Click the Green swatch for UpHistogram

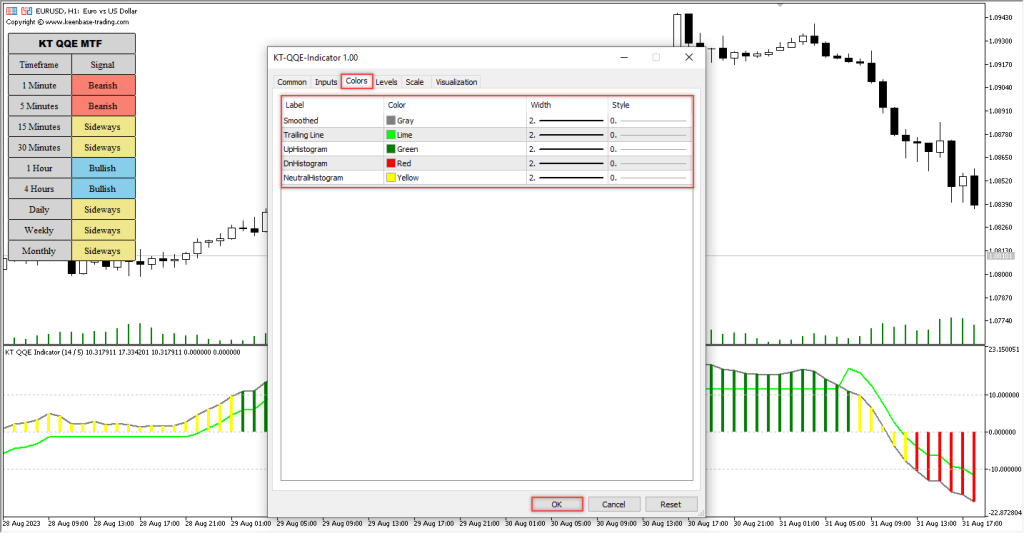pyautogui.click(x=392, y=149)
